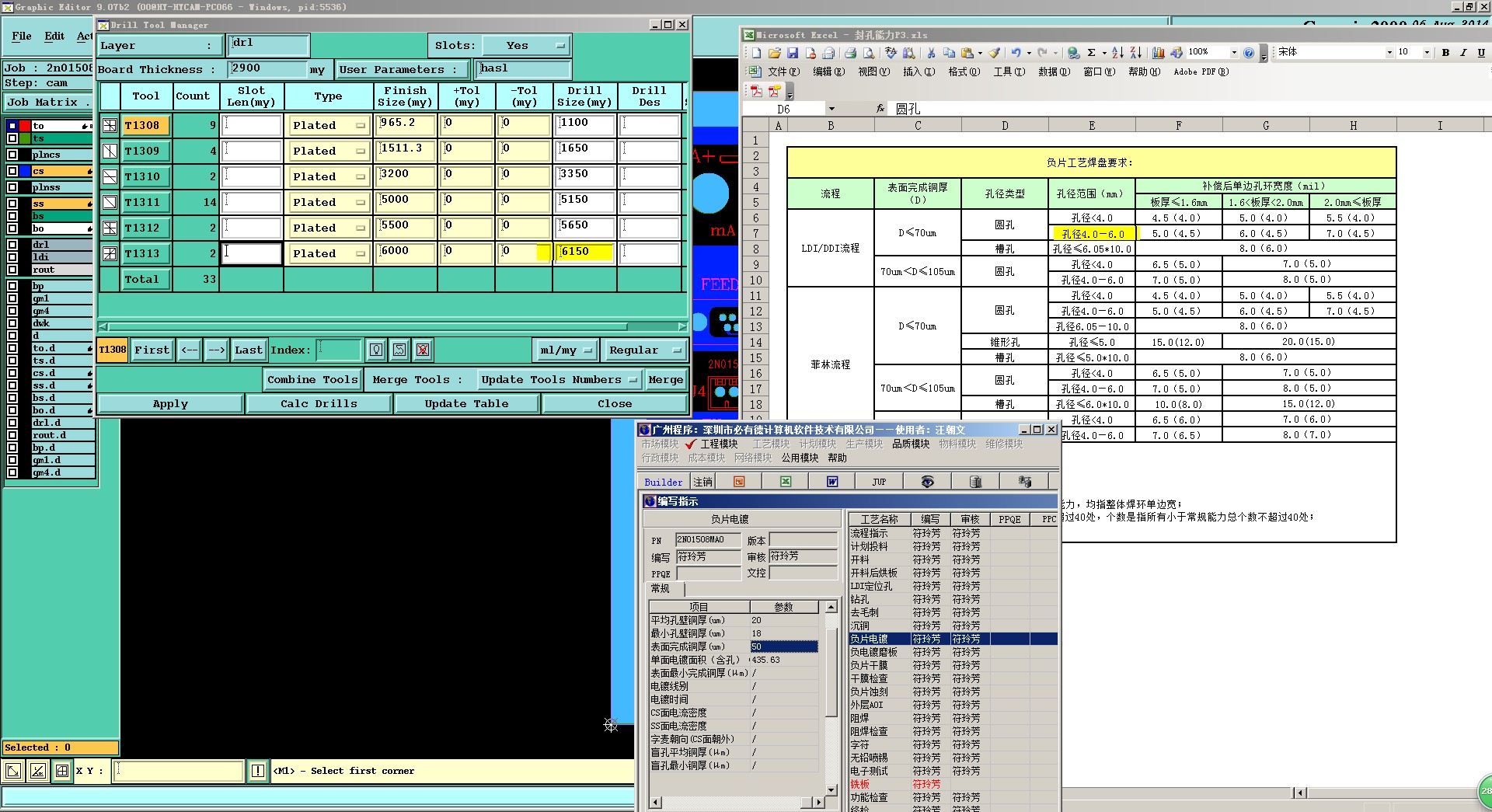The image size is (1492, 812).
Task: Open Update Tools Numbers dropdown
Action: (x=558, y=379)
